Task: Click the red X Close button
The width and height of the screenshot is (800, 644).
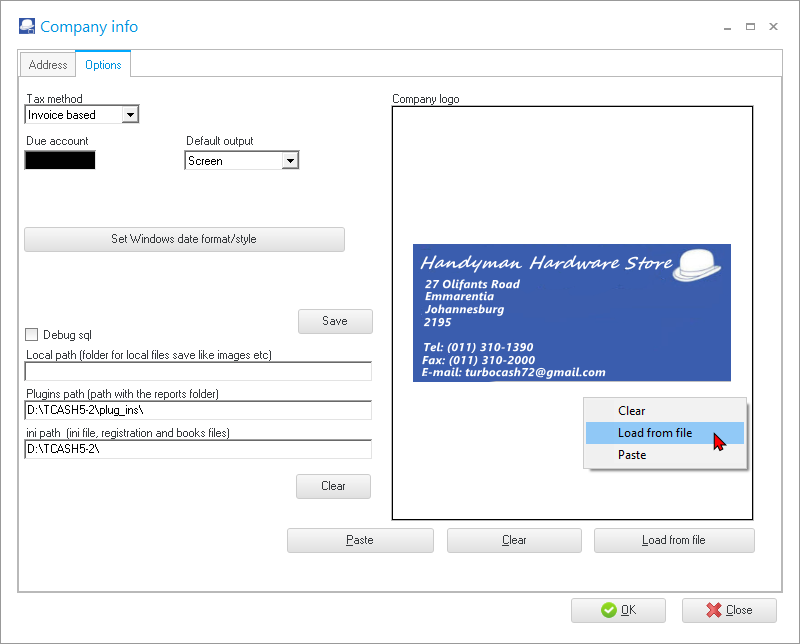Action: tap(729, 610)
